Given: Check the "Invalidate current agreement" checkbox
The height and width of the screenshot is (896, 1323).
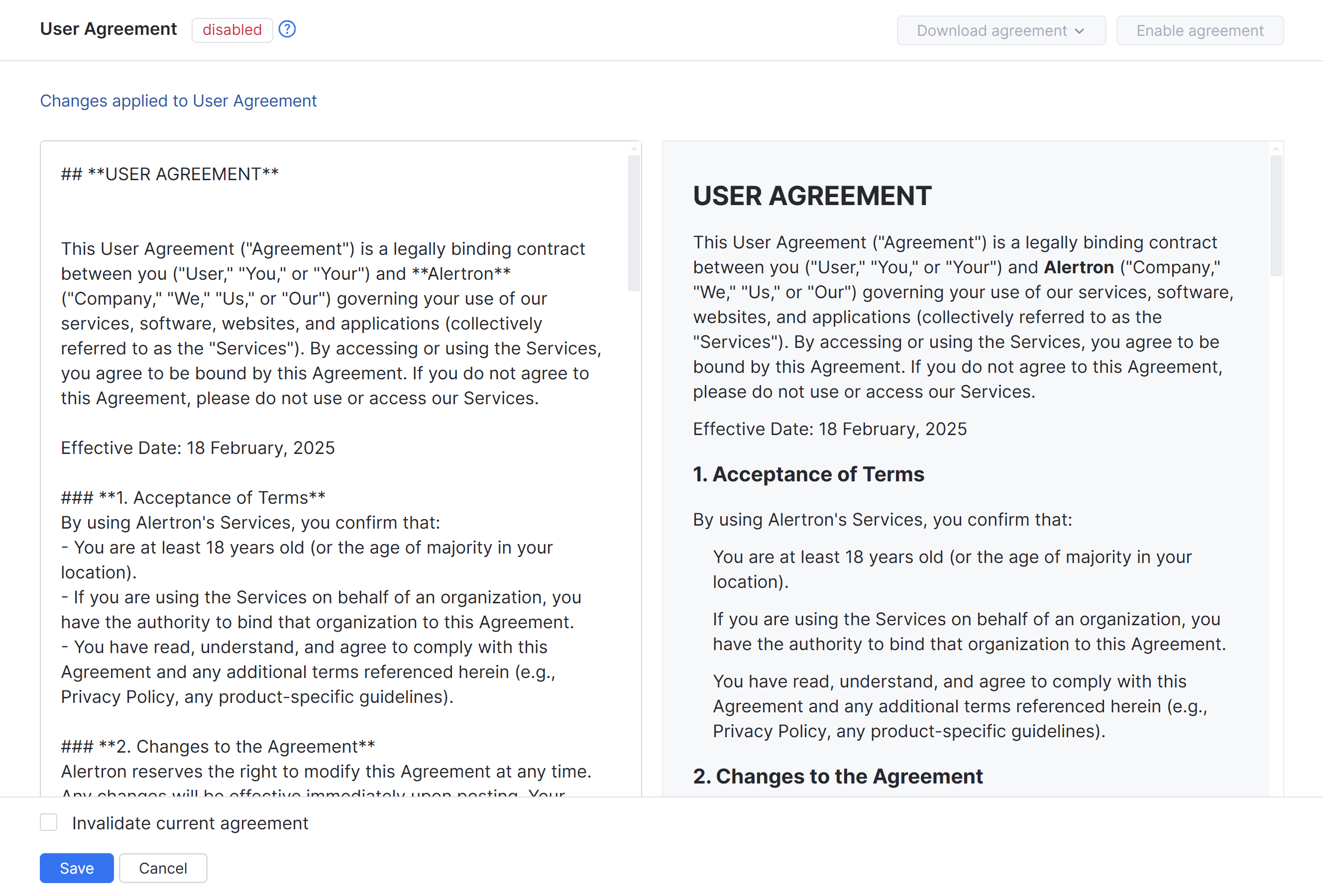Looking at the screenshot, I should click(x=49, y=822).
